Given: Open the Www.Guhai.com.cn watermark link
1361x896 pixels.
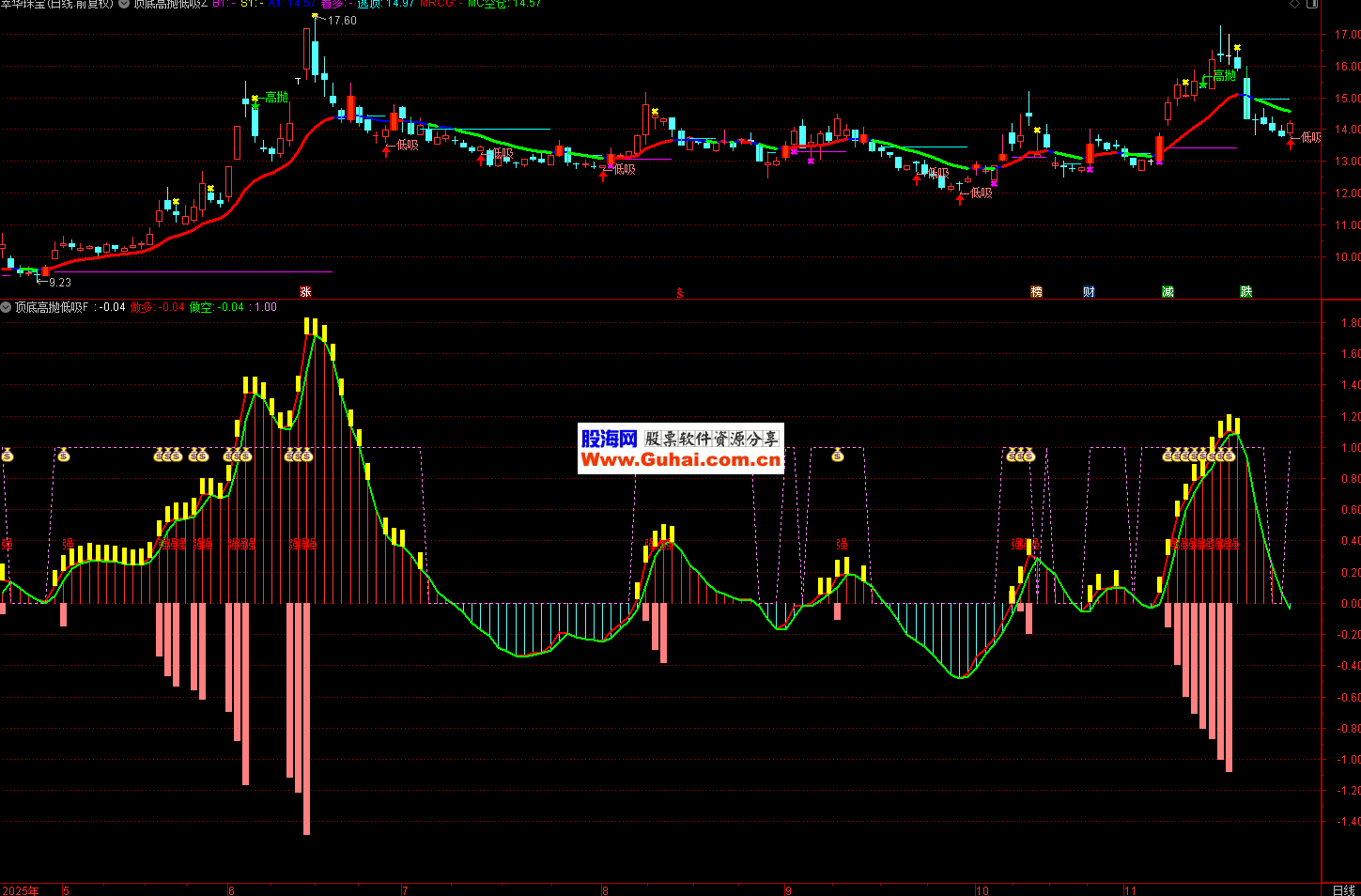Looking at the screenshot, I should pyautogui.click(x=680, y=459).
